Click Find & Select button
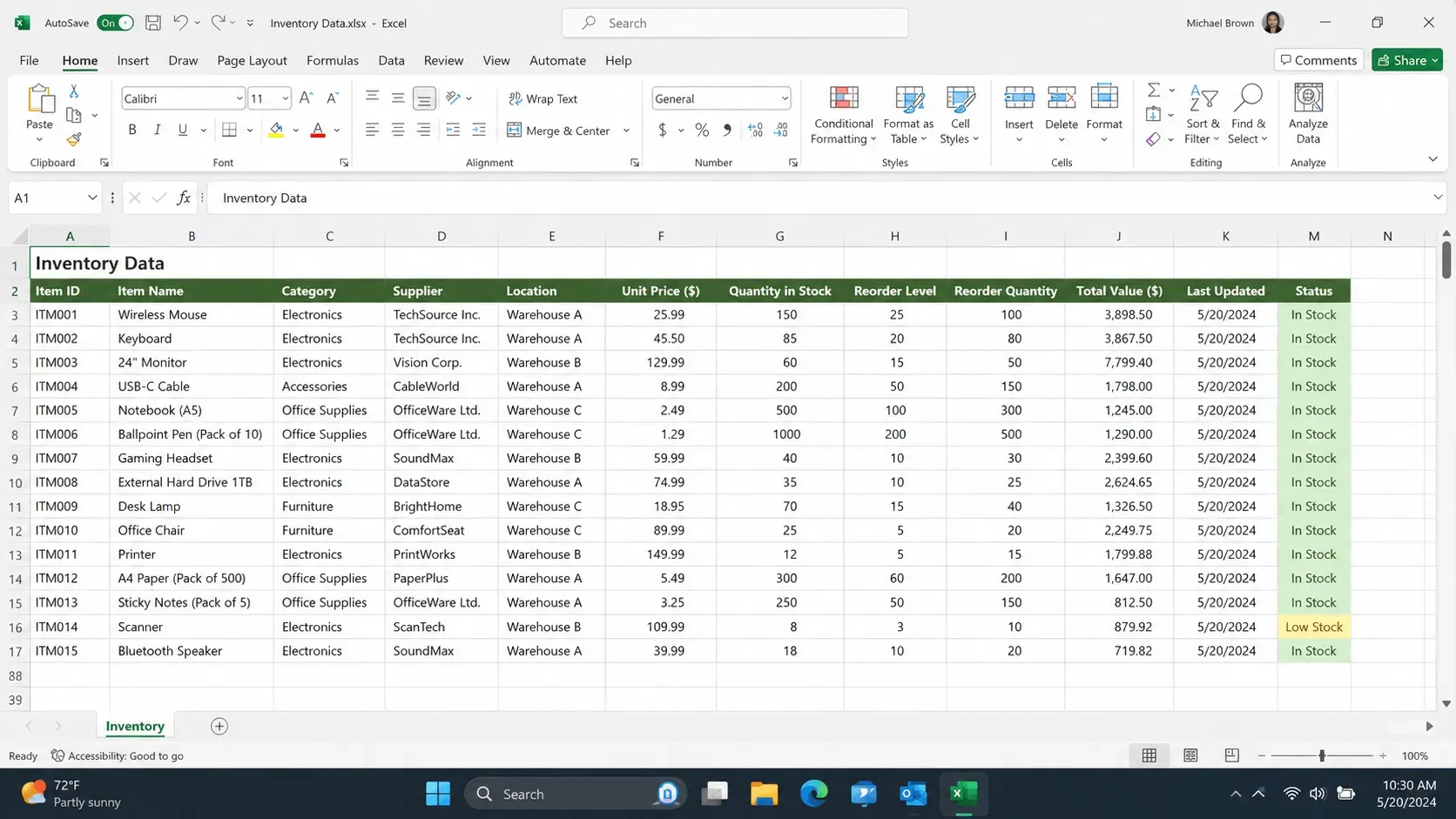 click(1248, 114)
